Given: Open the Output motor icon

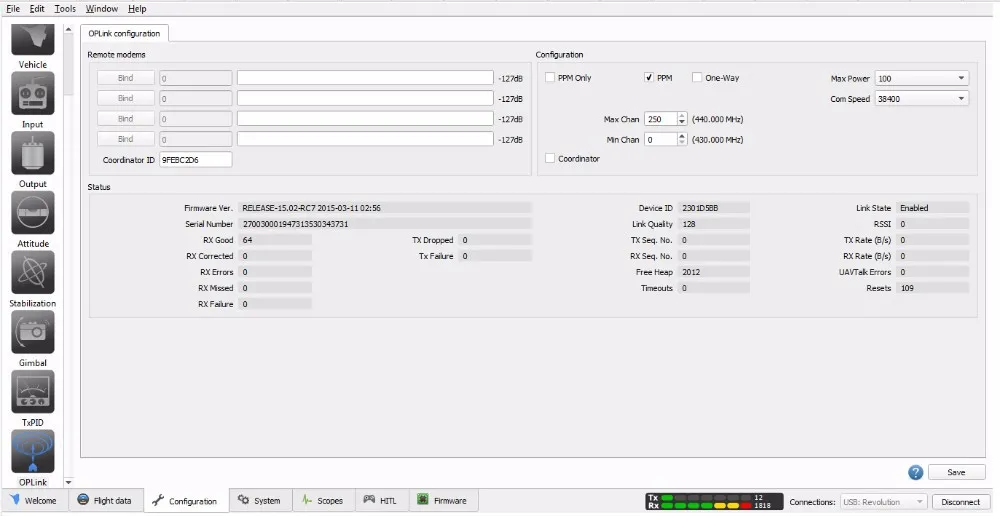Looking at the screenshot, I should pos(33,153).
